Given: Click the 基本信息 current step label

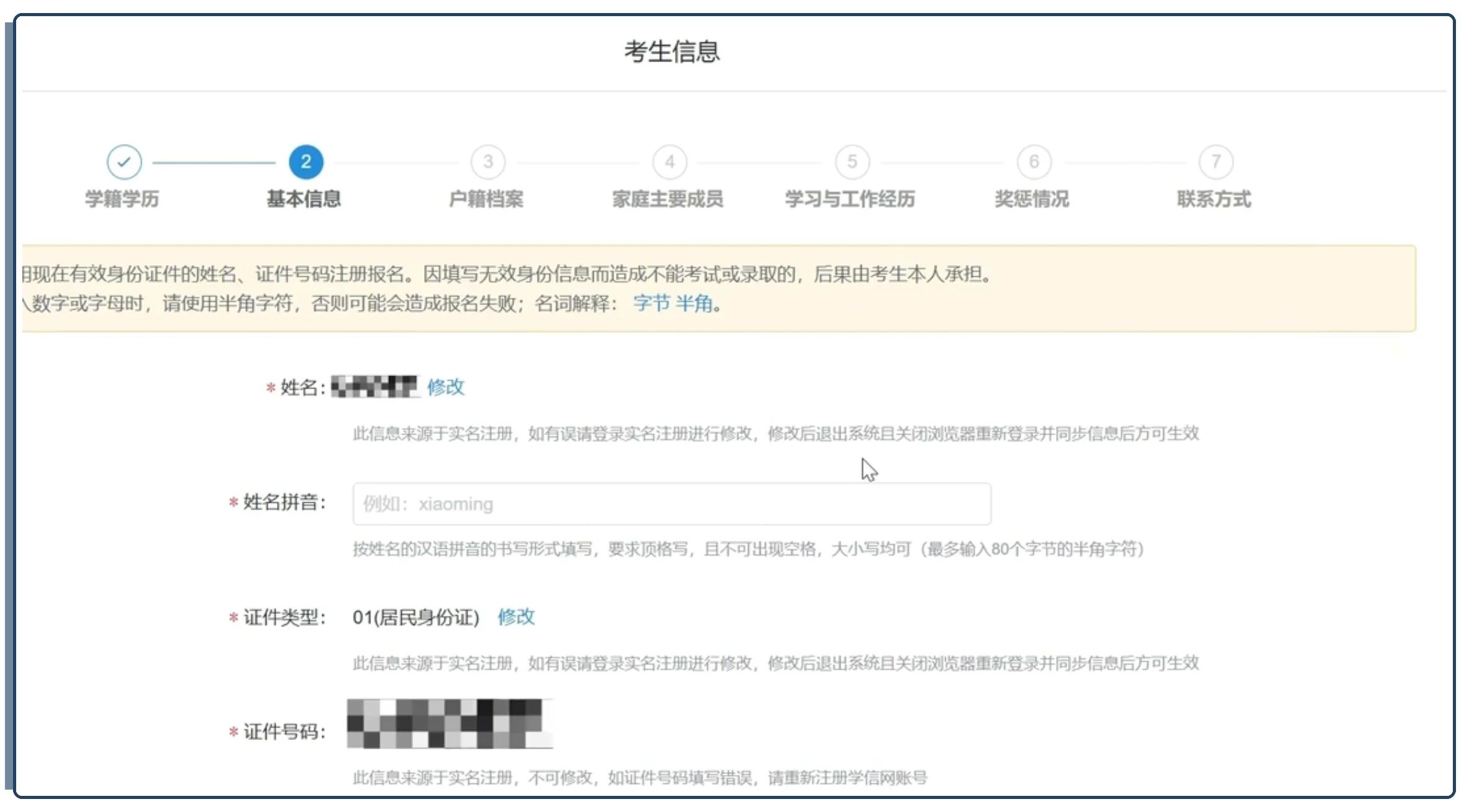Looking at the screenshot, I should tap(304, 199).
